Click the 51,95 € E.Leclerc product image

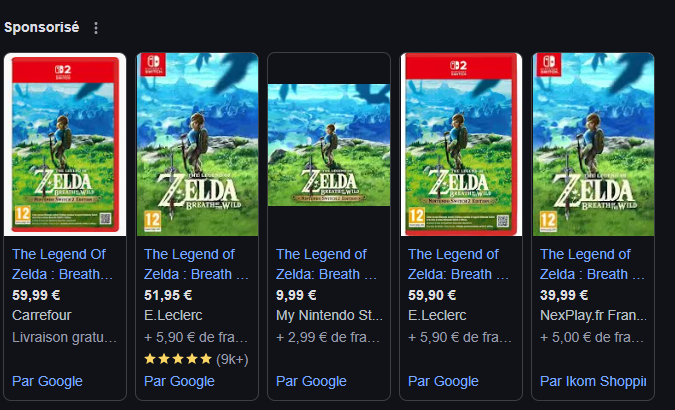[197, 144]
